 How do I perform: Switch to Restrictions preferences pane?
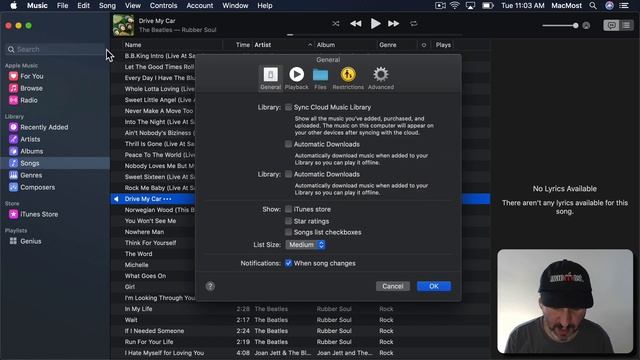348,78
